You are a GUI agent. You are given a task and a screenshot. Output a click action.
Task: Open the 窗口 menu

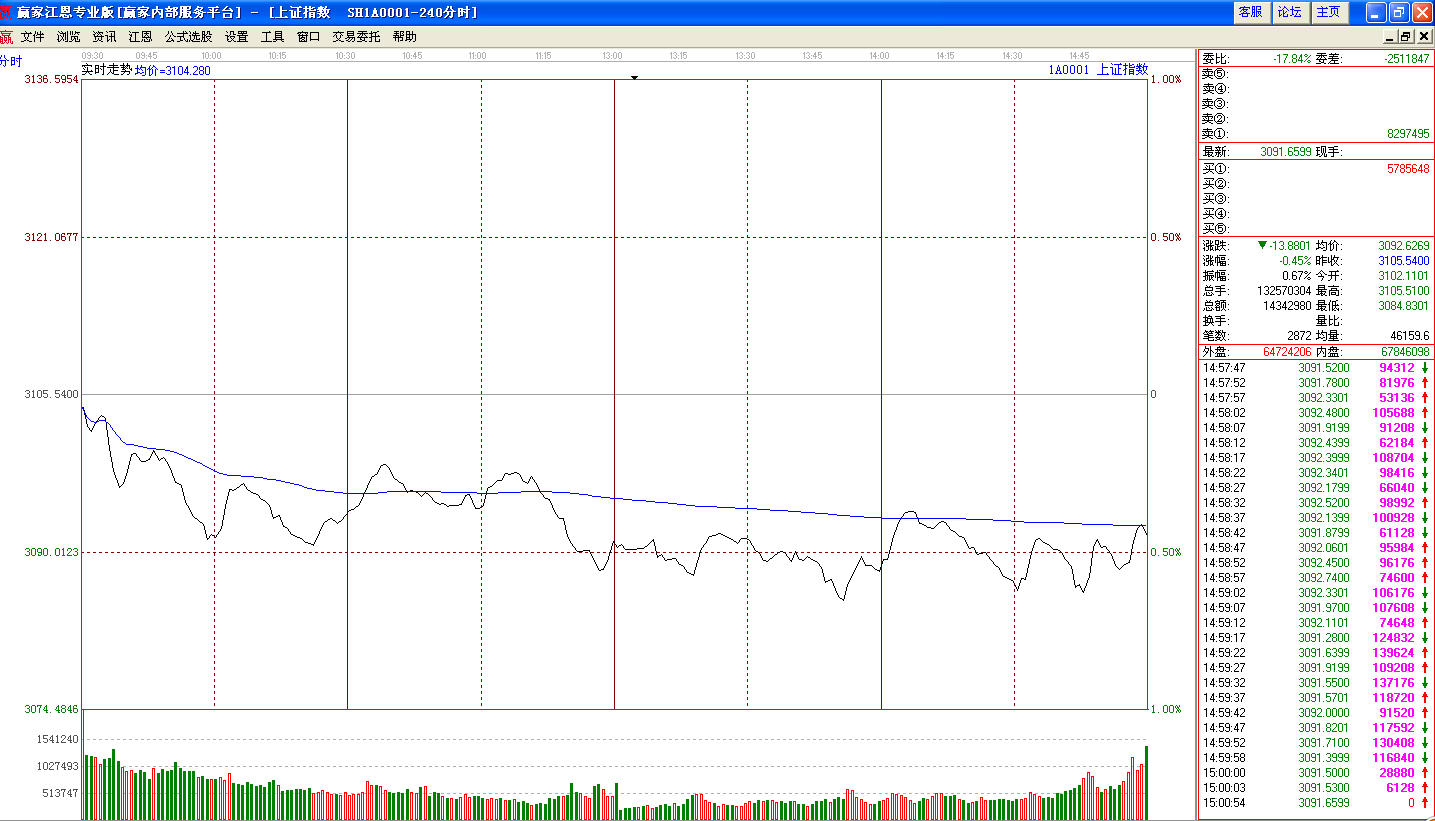[309, 37]
